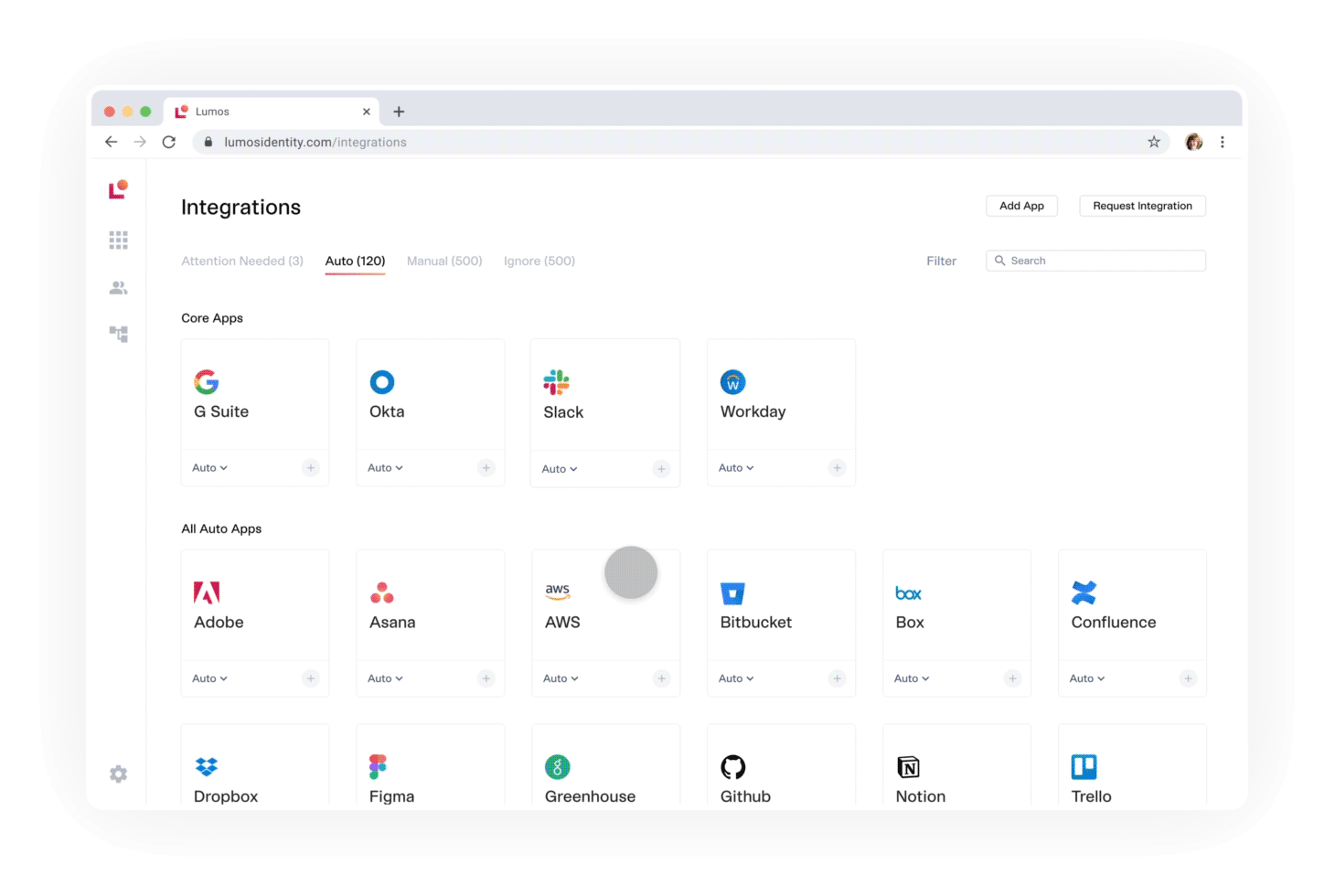Switch to Attention Needed (3) tab
Screen dimensions: 1335x896
tap(242, 261)
